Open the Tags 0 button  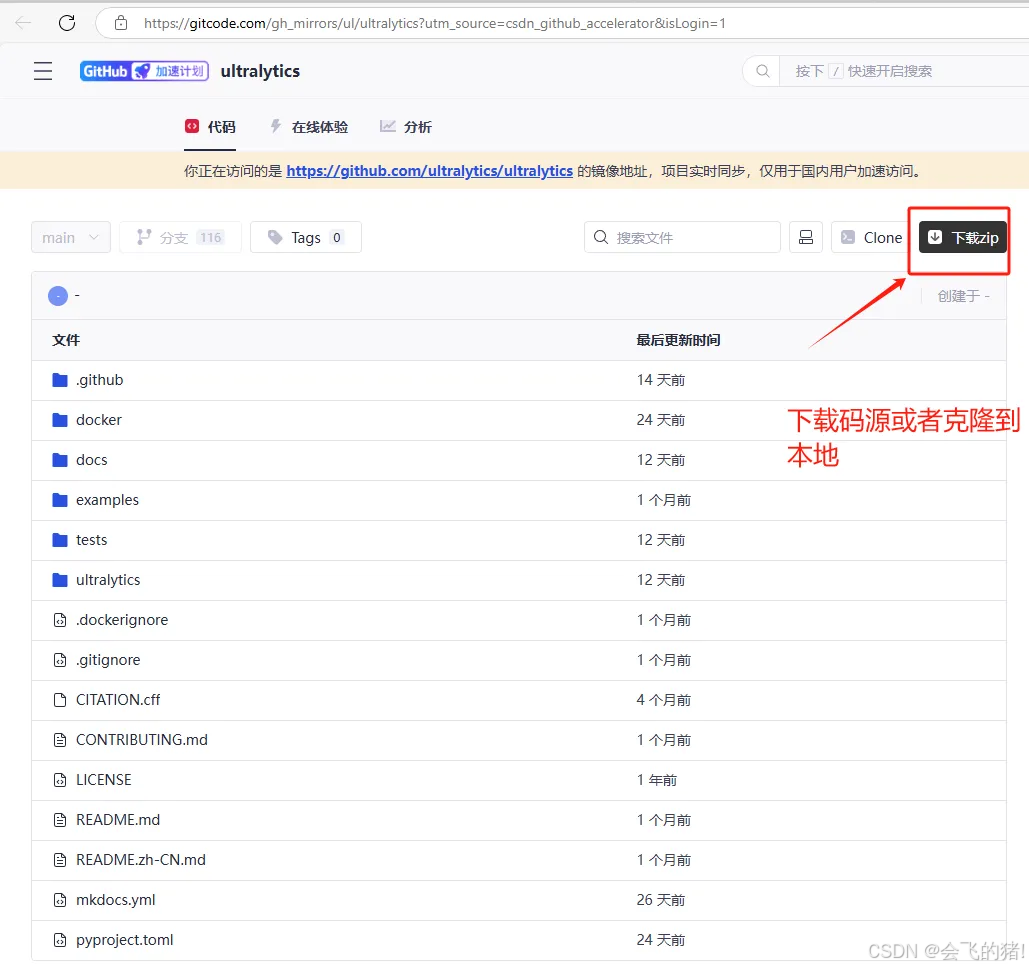point(306,237)
